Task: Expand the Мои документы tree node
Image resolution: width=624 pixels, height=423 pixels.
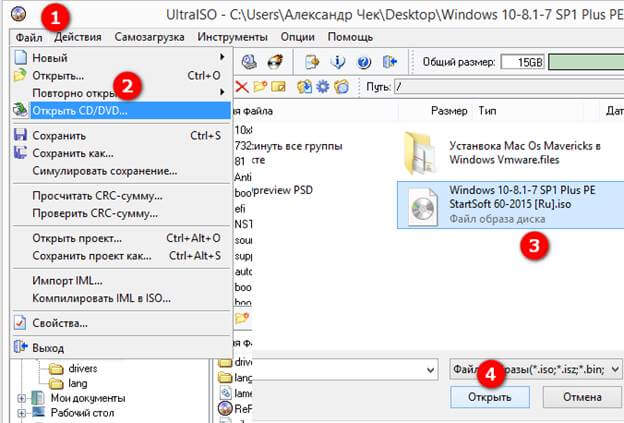Action: coord(21,398)
